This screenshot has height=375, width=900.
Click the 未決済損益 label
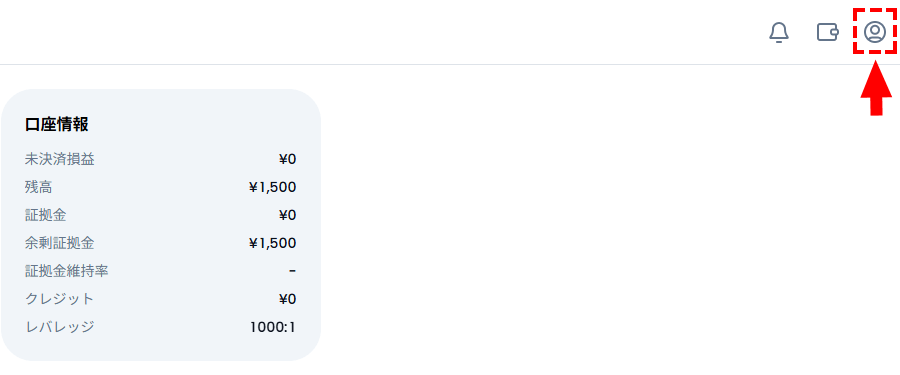[x=60, y=159]
